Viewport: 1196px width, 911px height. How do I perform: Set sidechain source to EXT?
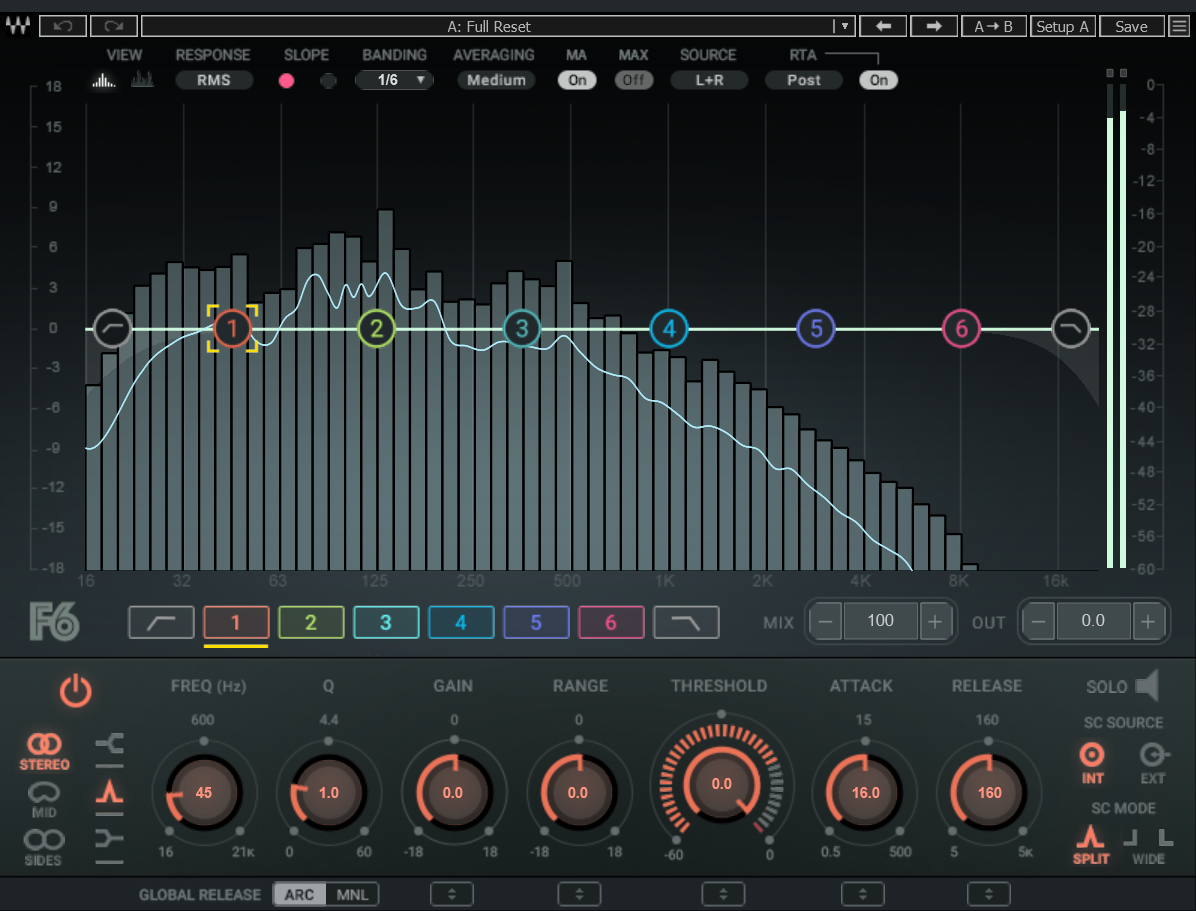click(x=1153, y=763)
